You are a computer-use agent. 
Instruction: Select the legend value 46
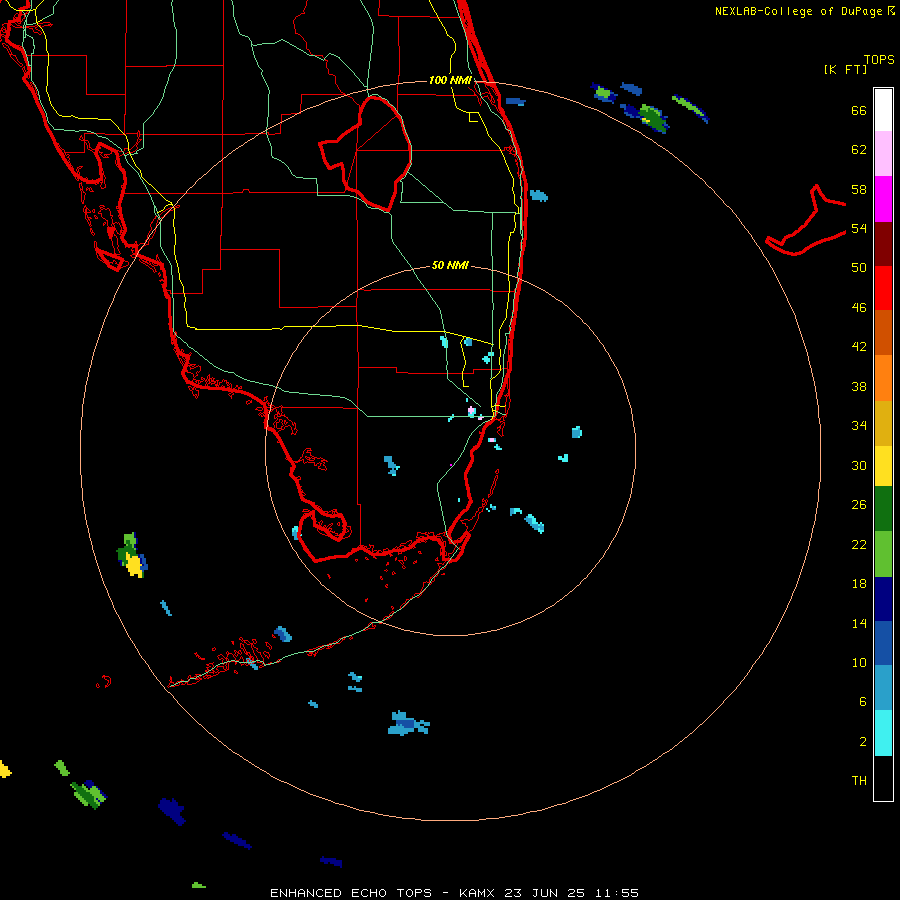click(859, 308)
